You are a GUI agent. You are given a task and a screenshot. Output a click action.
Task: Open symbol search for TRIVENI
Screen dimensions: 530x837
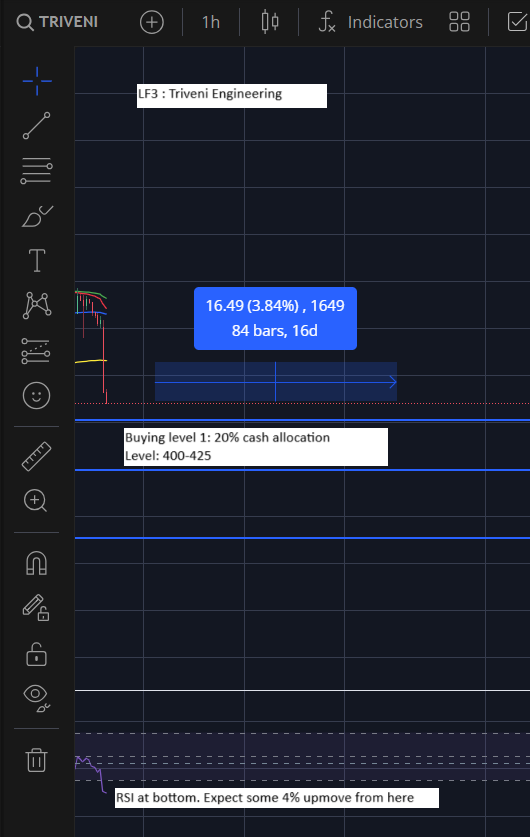click(57, 22)
